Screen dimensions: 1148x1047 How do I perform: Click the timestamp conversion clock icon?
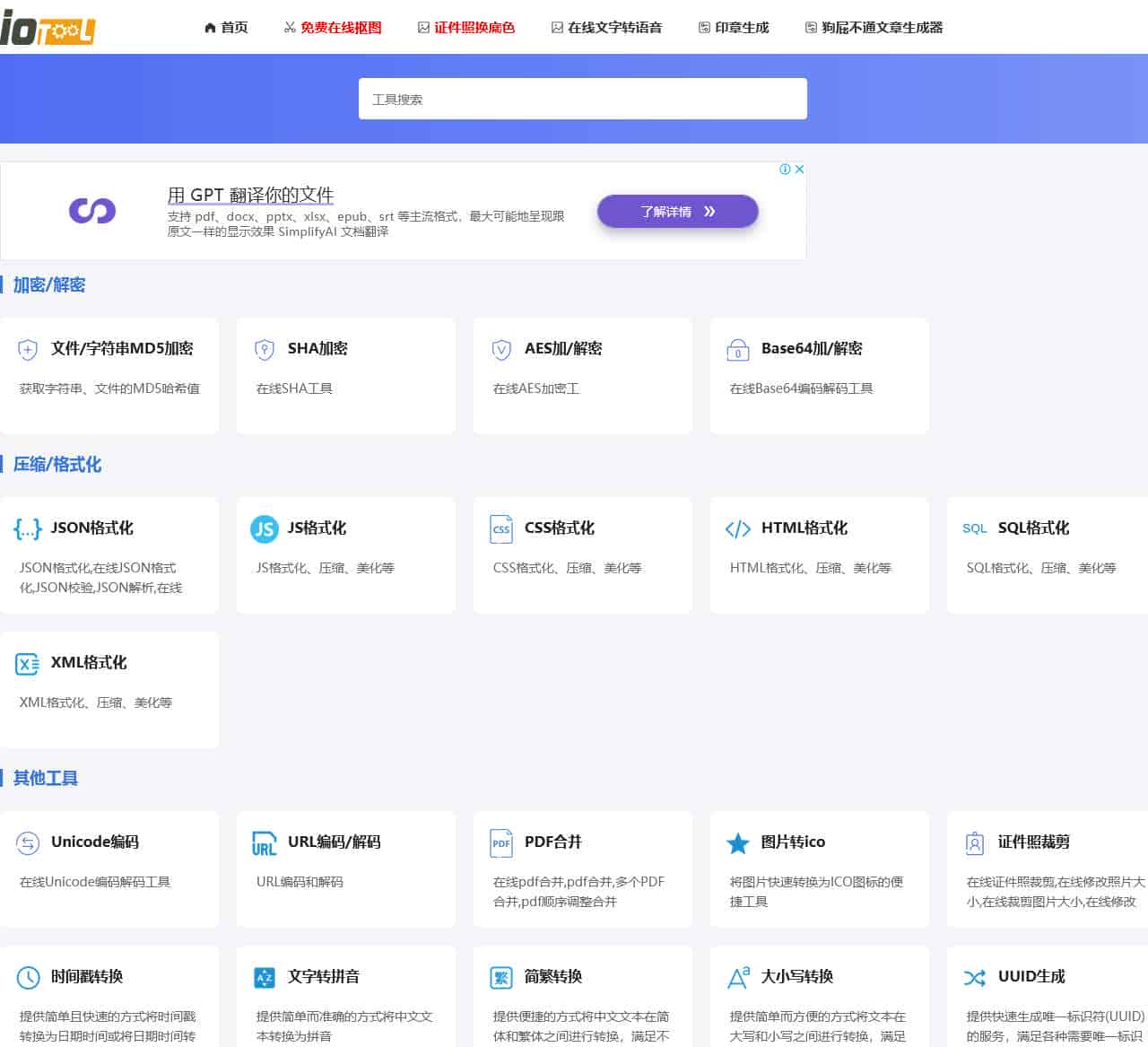[28, 978]
